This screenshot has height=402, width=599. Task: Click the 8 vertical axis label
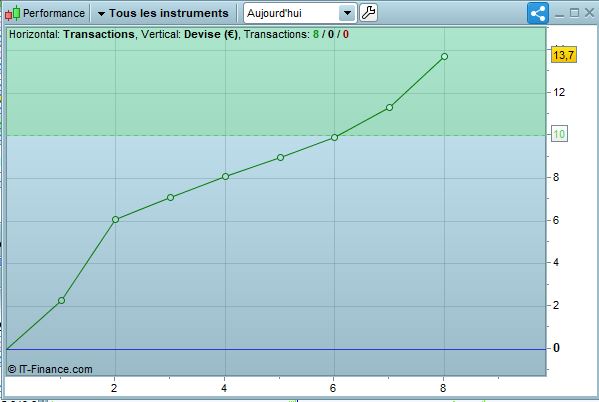tap(556, 177)
